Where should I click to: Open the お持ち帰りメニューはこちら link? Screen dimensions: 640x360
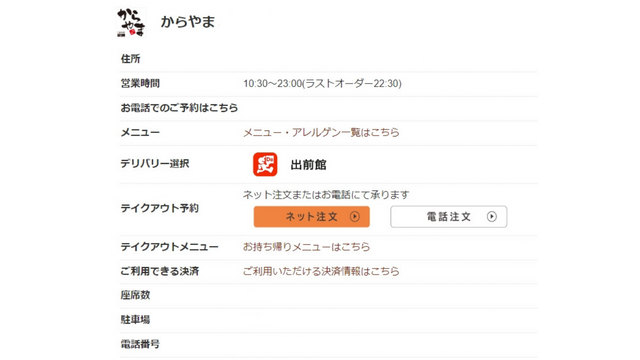coord(307,247)
